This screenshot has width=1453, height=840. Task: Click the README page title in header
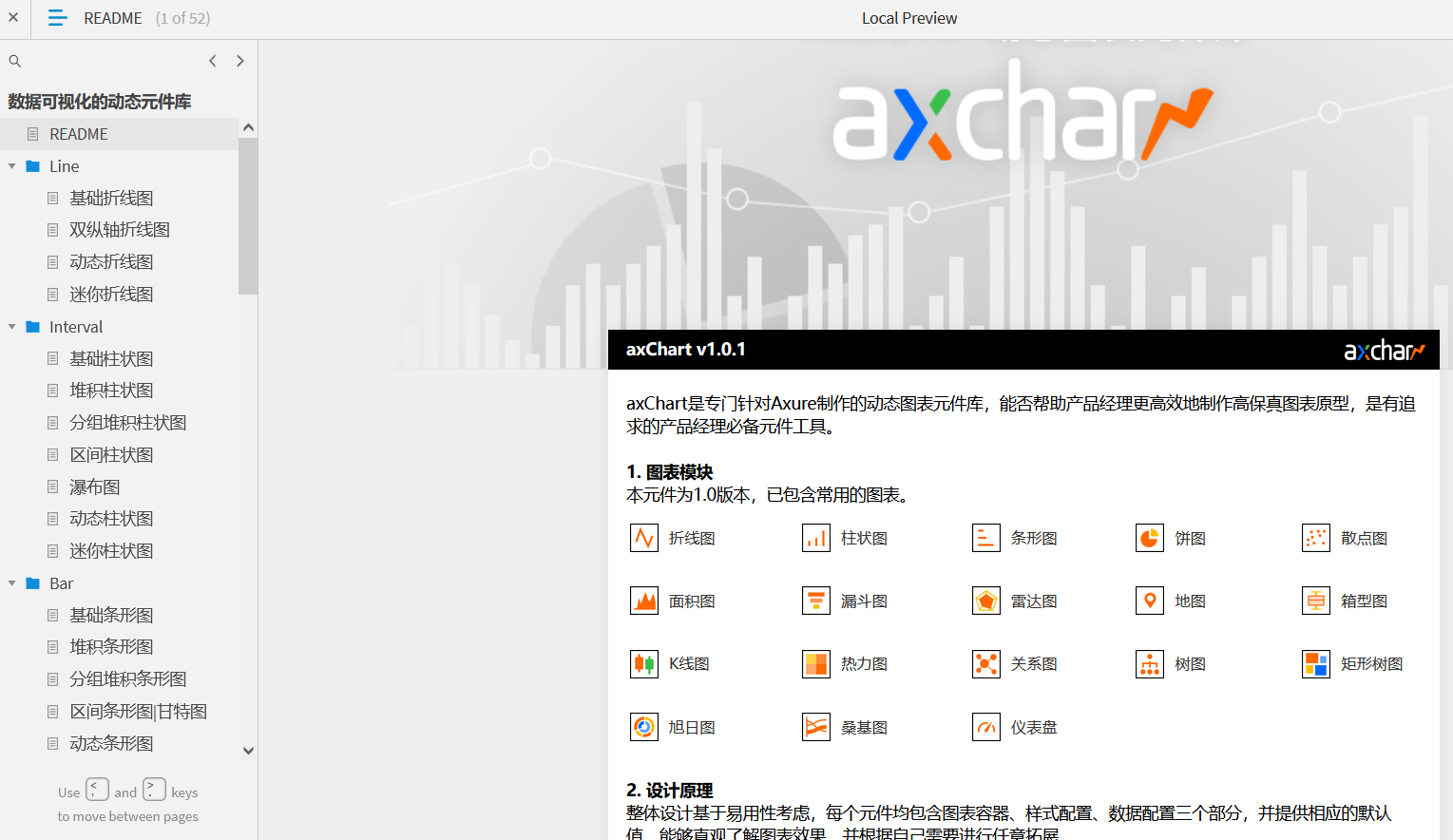click(x=113, y=18)
